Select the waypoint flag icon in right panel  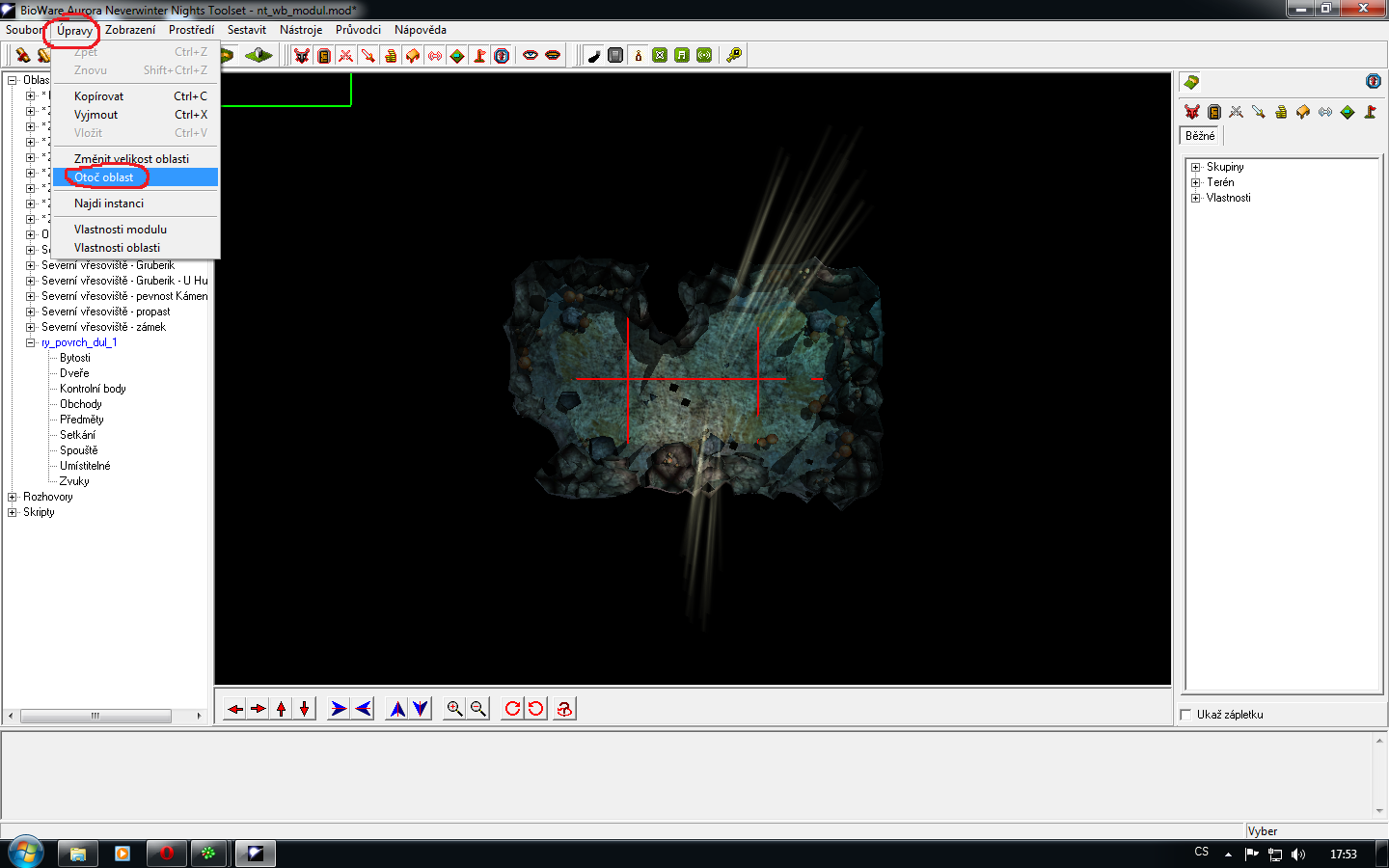point(1370,112)
